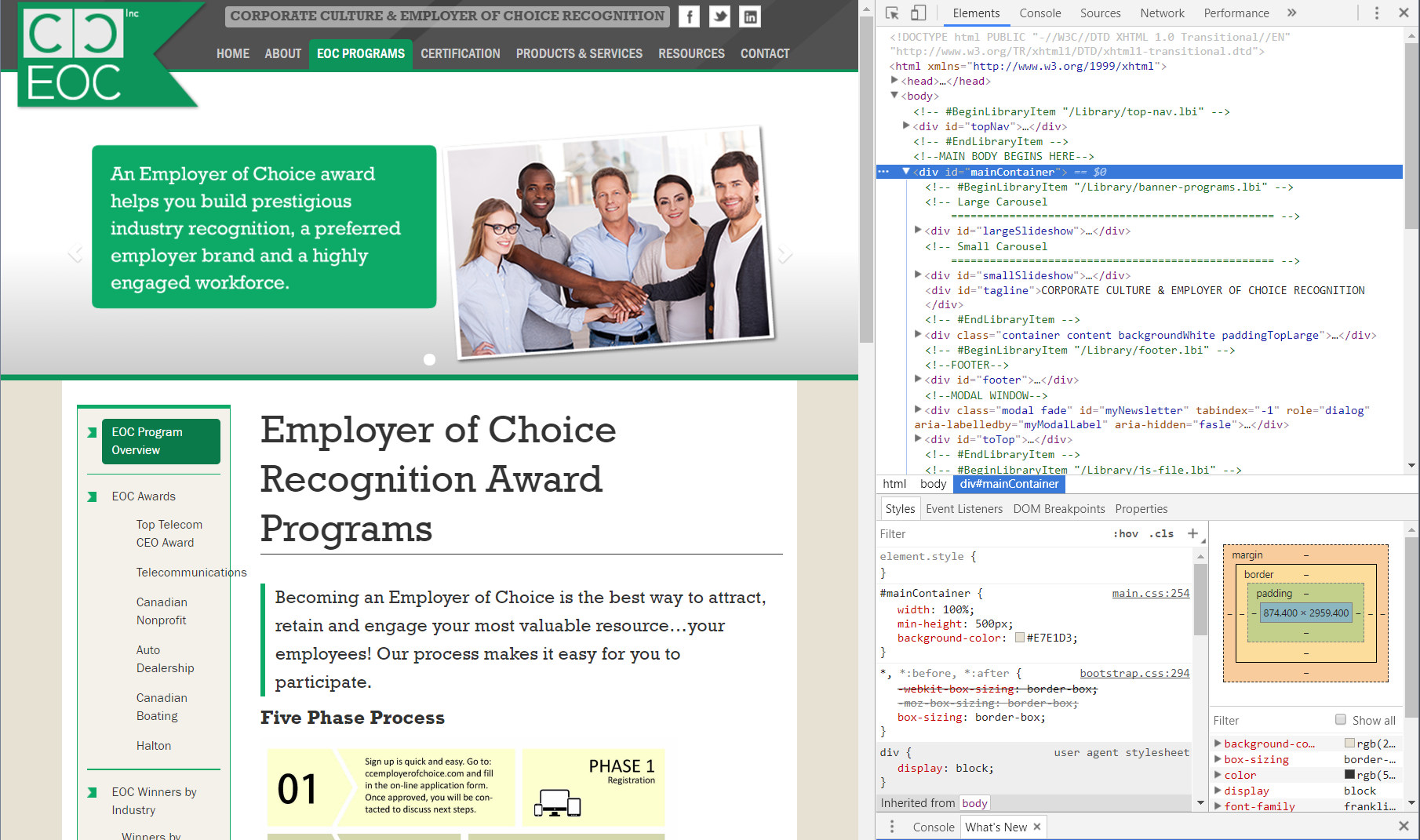Viewport: 1420px width, 840px height.
Task: Open the DevTools three-dot customize menu
Action: (x=1377, y=13)
